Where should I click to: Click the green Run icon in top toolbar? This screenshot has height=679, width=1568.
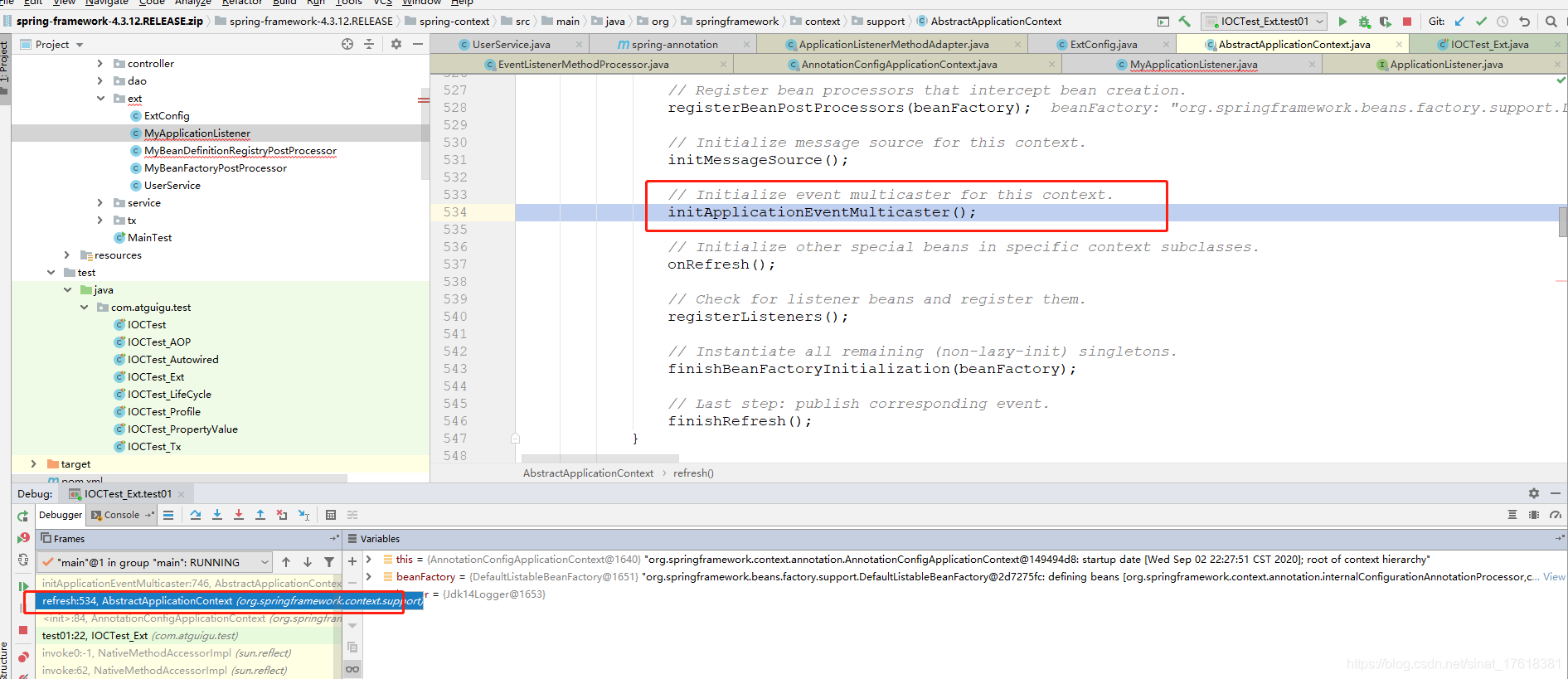pos(1342,22)
